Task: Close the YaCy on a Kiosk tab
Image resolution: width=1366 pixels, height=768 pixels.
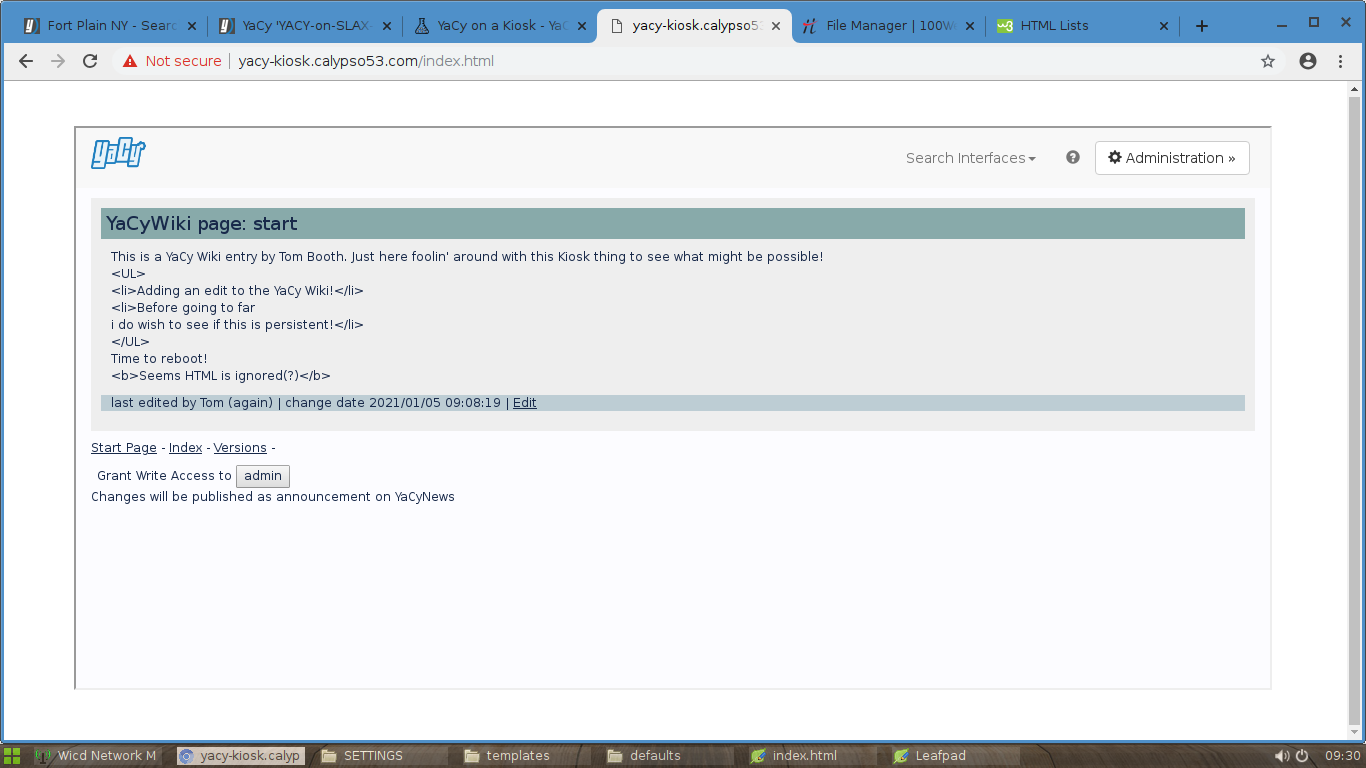Action: (580, 26)
